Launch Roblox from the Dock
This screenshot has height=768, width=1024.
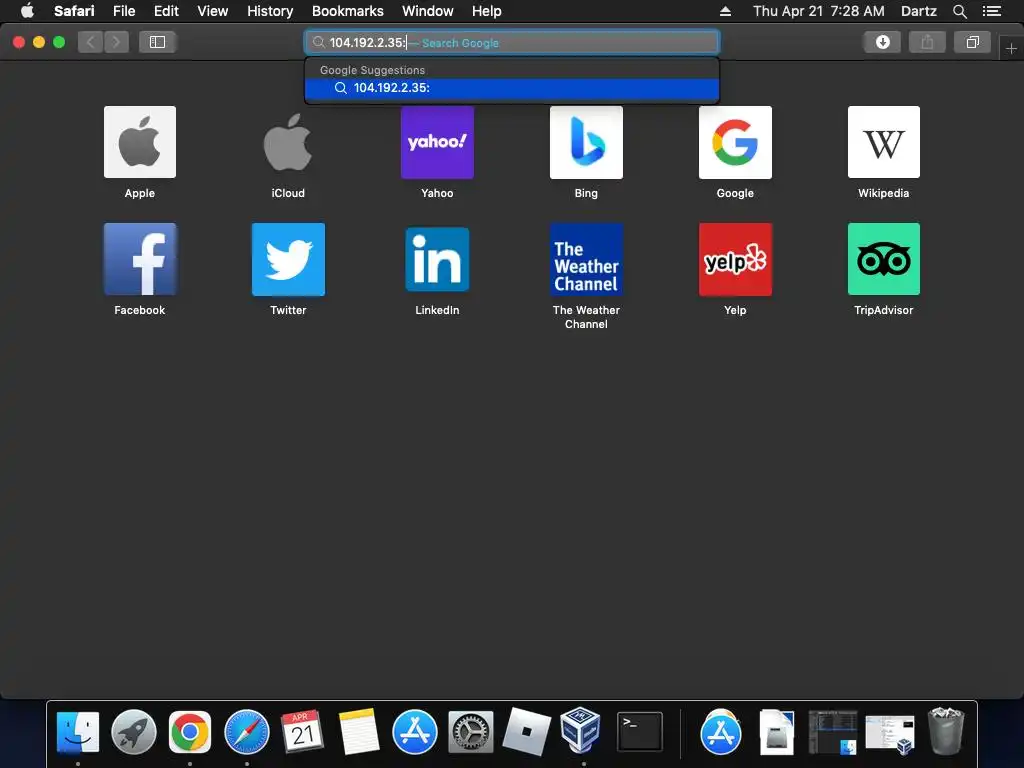pos(526,733)
